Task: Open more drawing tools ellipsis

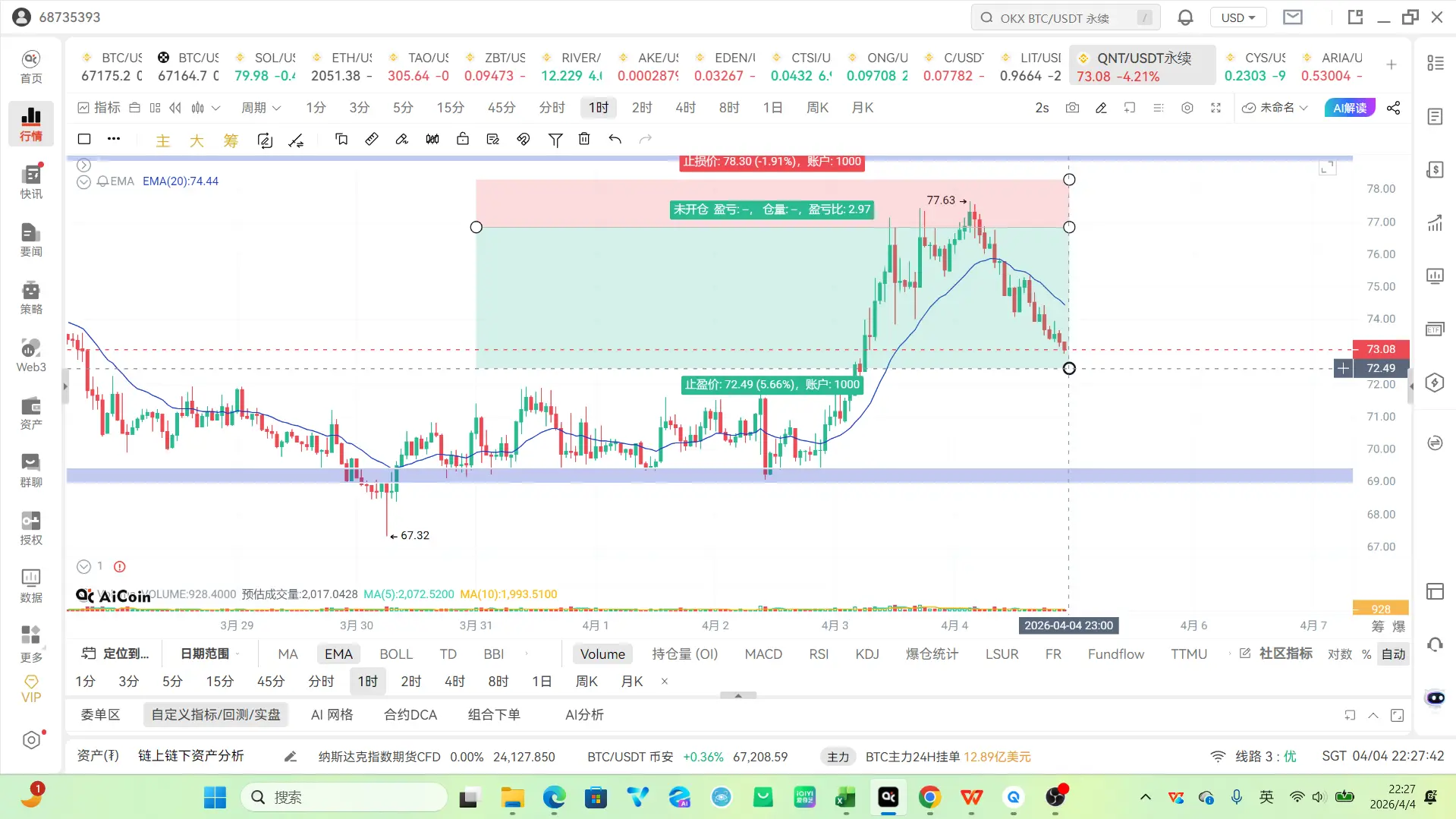Action: 114,139
